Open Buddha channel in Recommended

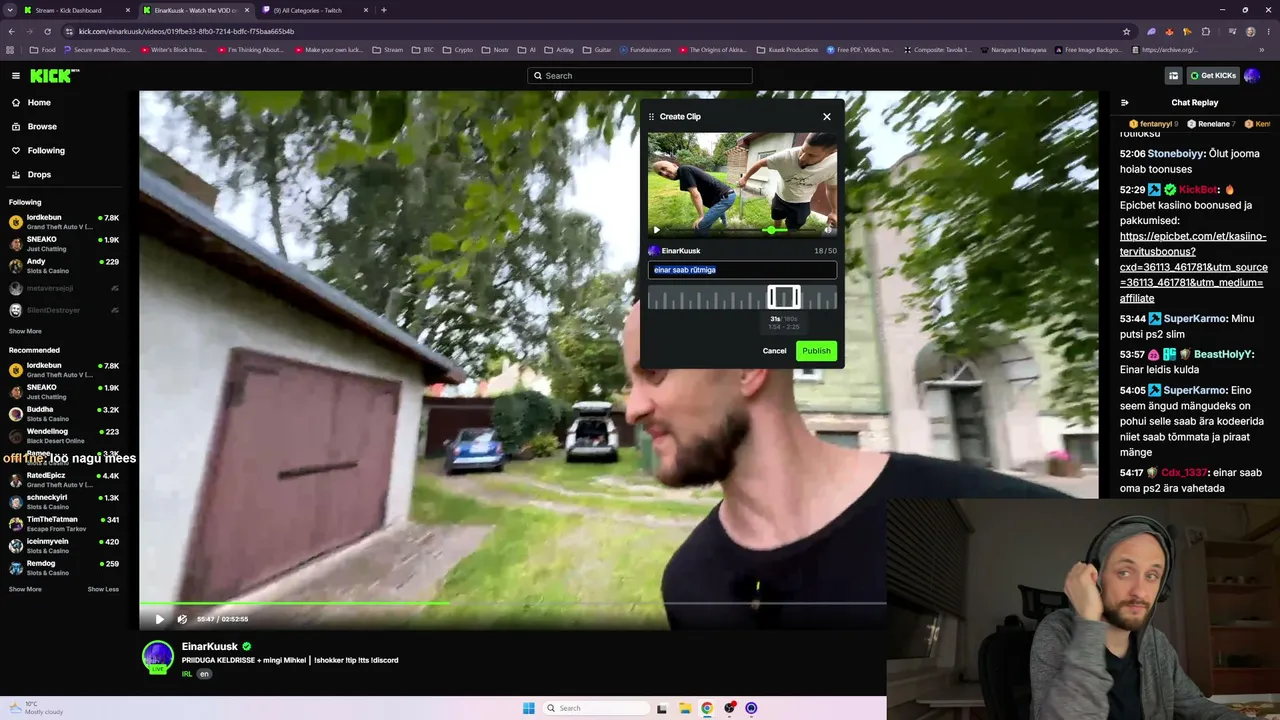tap(64, 413)
